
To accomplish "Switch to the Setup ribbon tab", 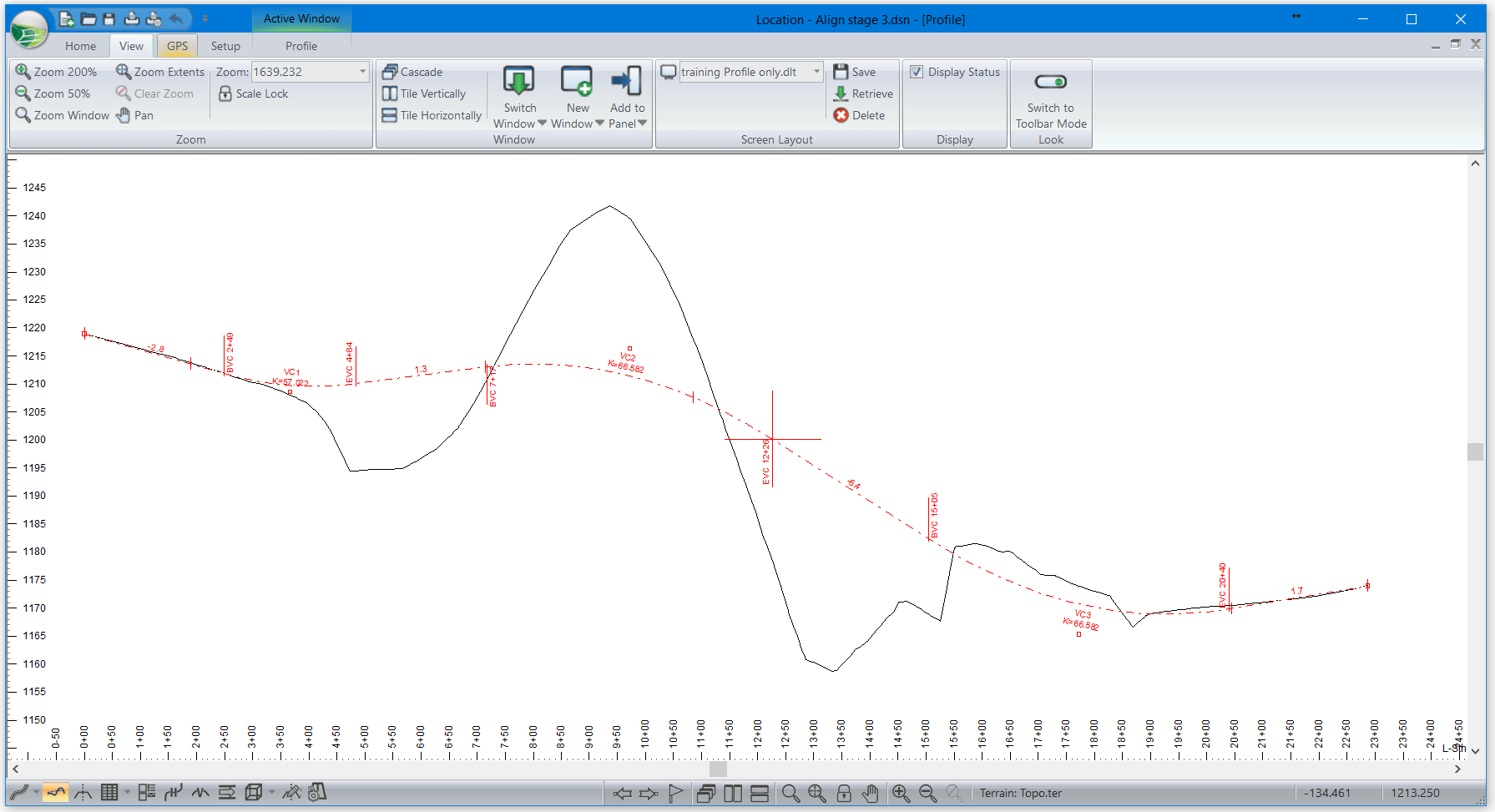I will pyautogui.click(x=225, y=46).
